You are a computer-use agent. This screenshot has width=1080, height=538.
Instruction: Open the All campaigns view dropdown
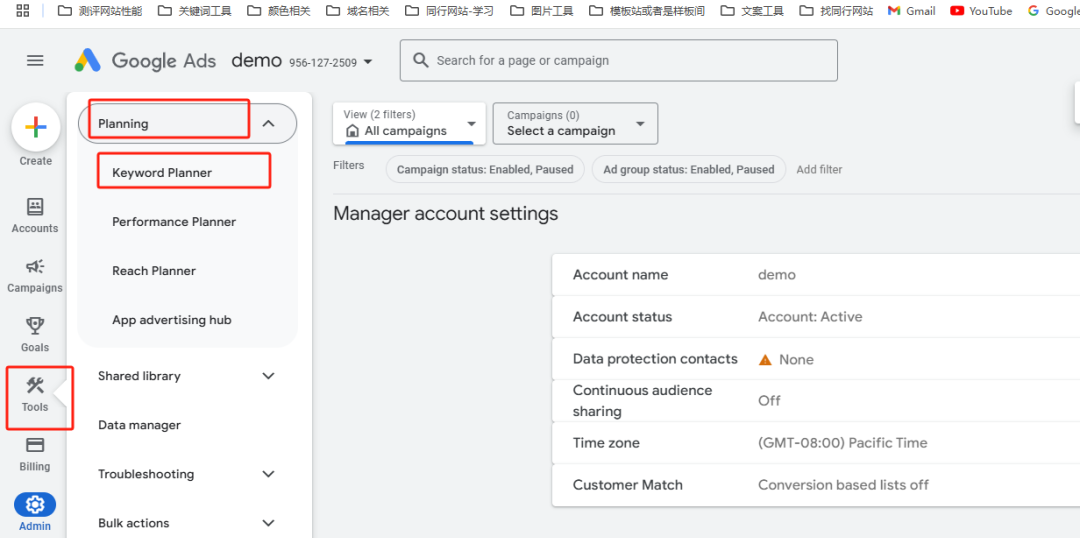pos(409,124)
